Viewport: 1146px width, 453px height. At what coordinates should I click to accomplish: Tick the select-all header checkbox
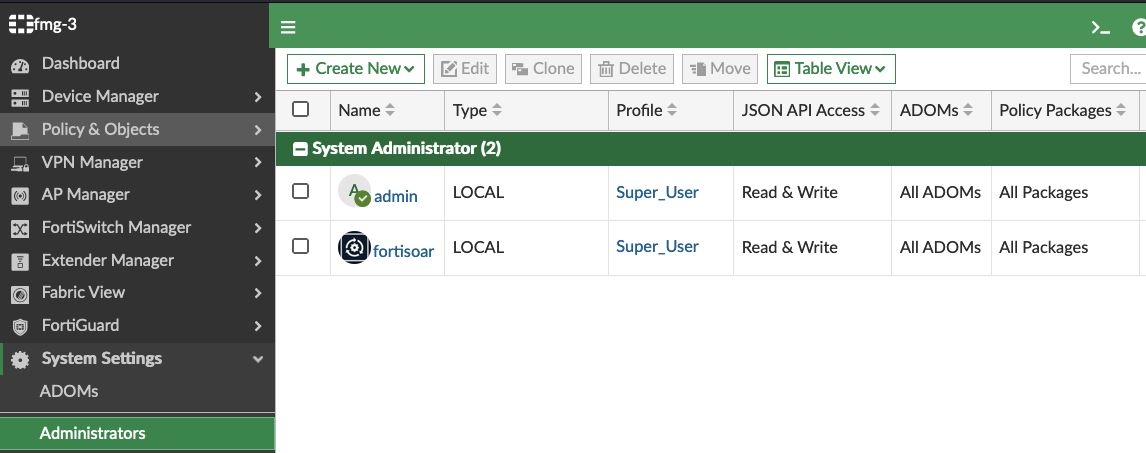click(x=300, y=110)
